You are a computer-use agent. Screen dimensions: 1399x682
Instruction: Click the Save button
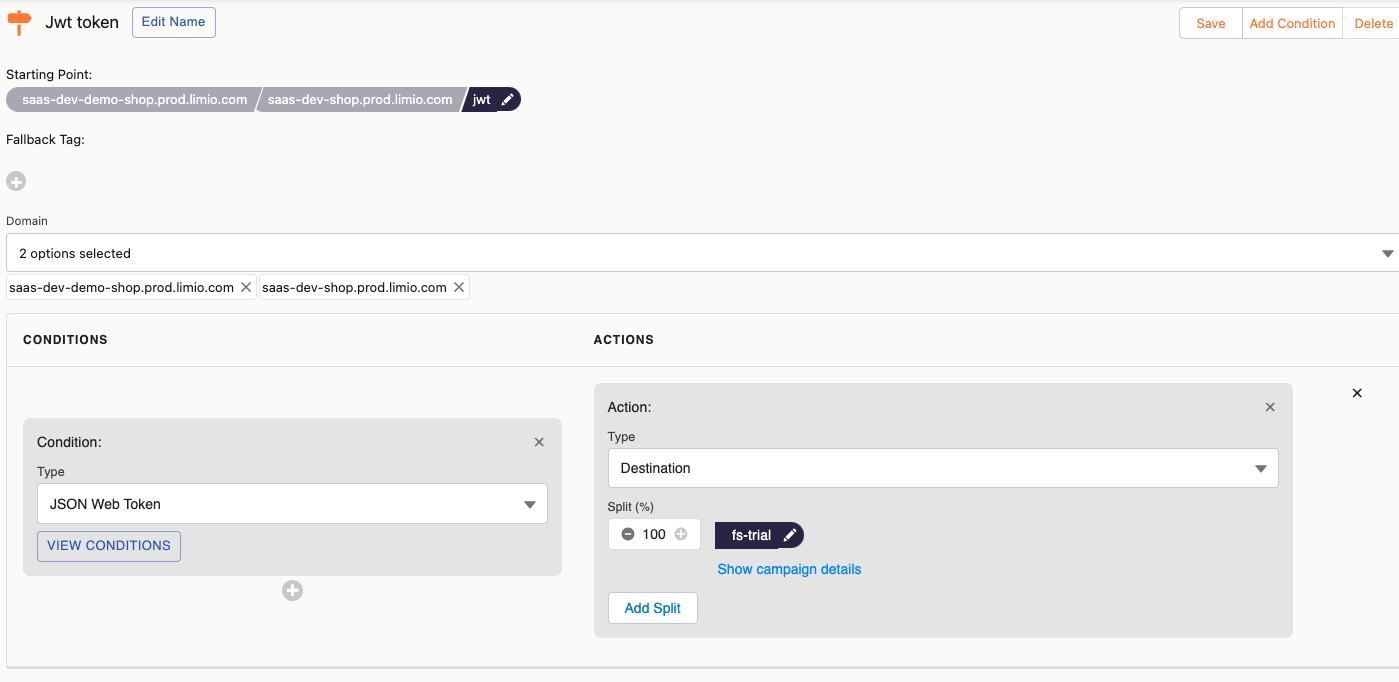[1210, 23]
